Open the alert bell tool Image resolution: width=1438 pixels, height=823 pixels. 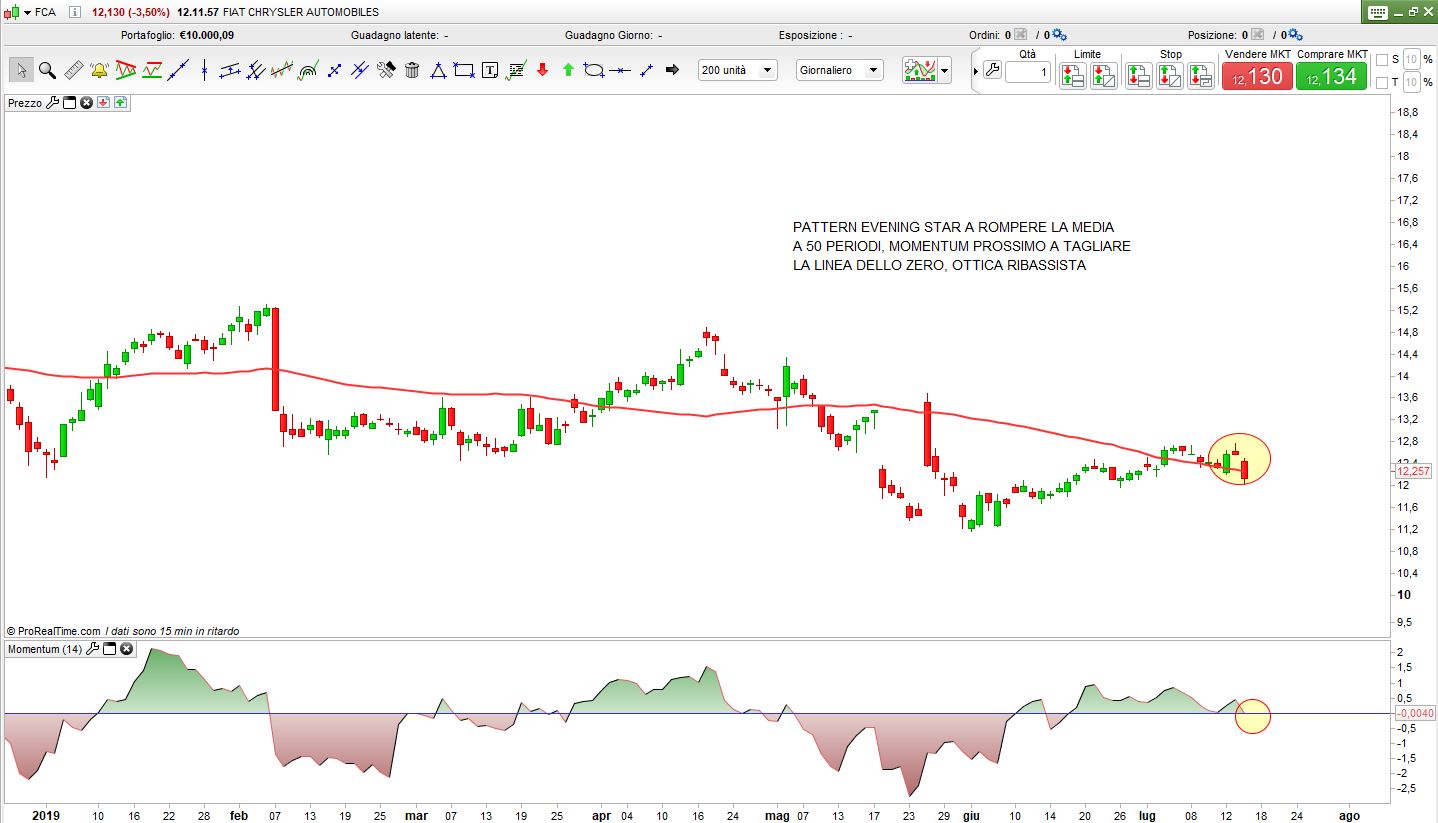tap(99, 70)
